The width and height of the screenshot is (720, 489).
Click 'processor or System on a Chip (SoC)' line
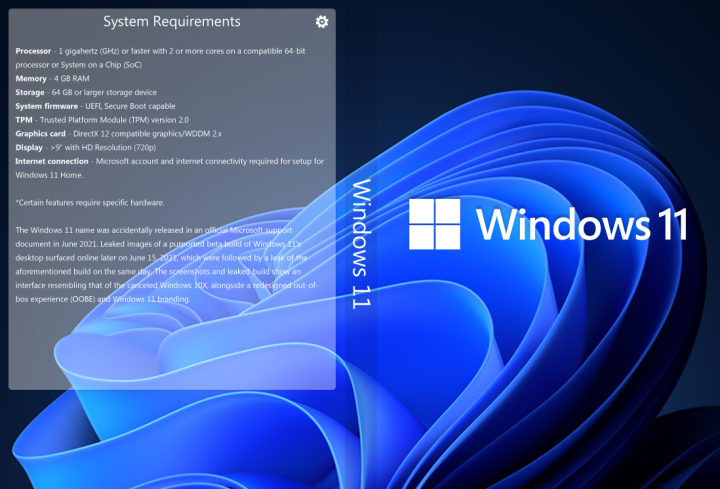click(x=79, y=65)
